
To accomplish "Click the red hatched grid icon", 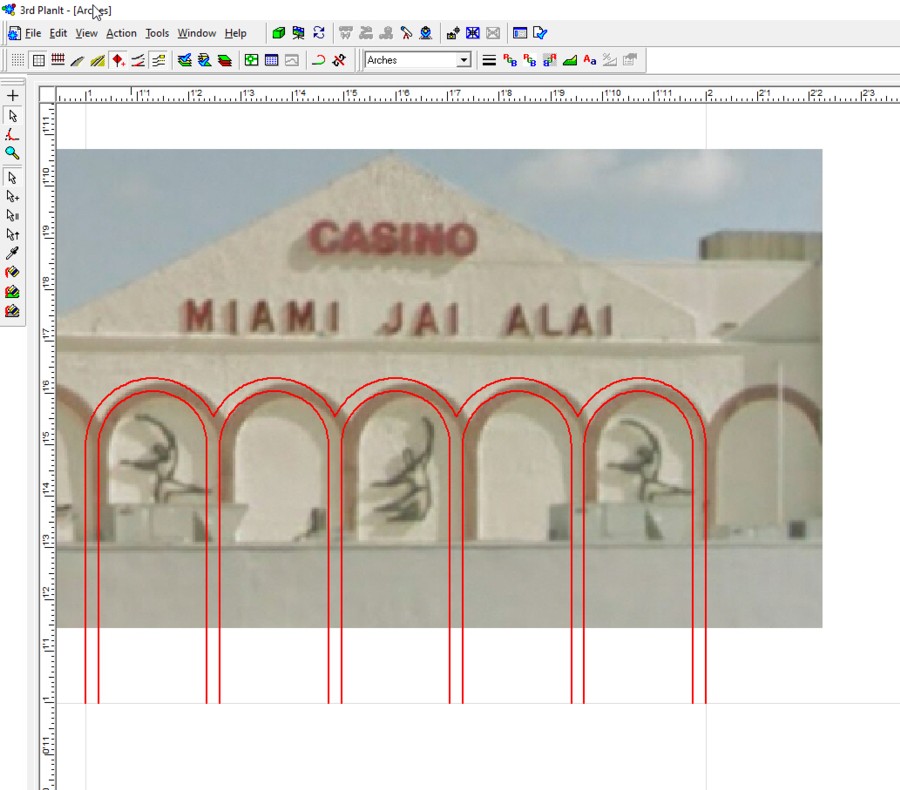I will (x=58, y=60).
